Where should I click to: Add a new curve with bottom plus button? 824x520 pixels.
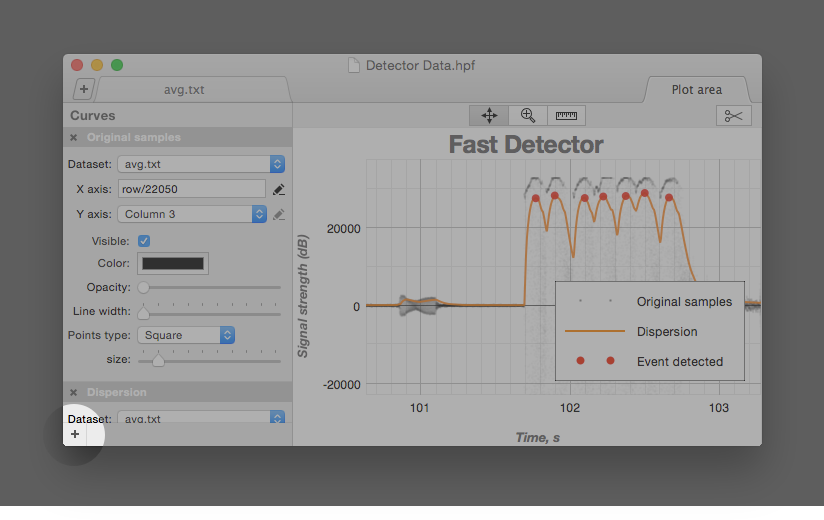pyautogui.click(x=75, y=434)
